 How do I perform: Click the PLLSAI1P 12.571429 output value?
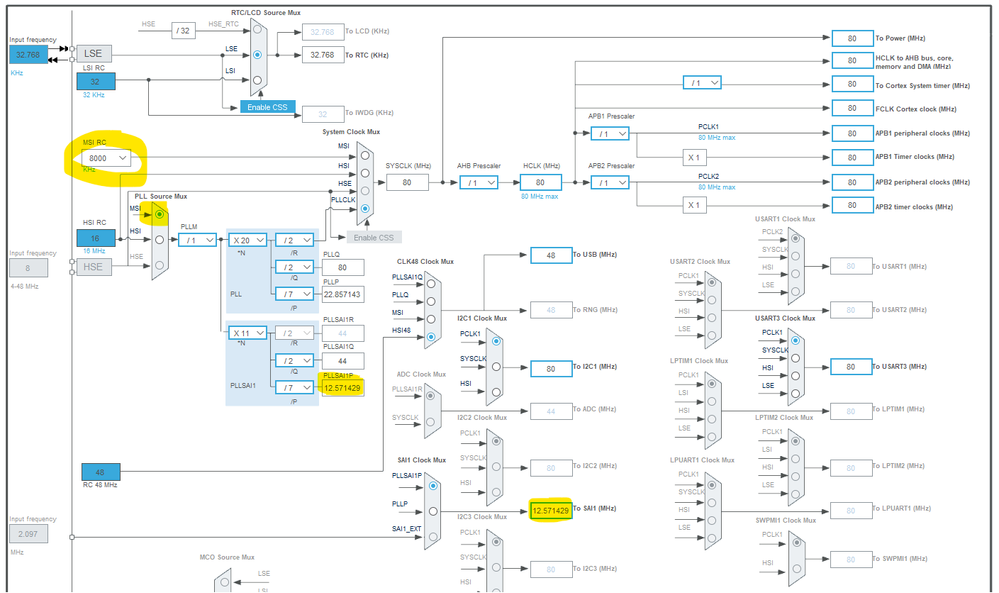tap(342, 388)
